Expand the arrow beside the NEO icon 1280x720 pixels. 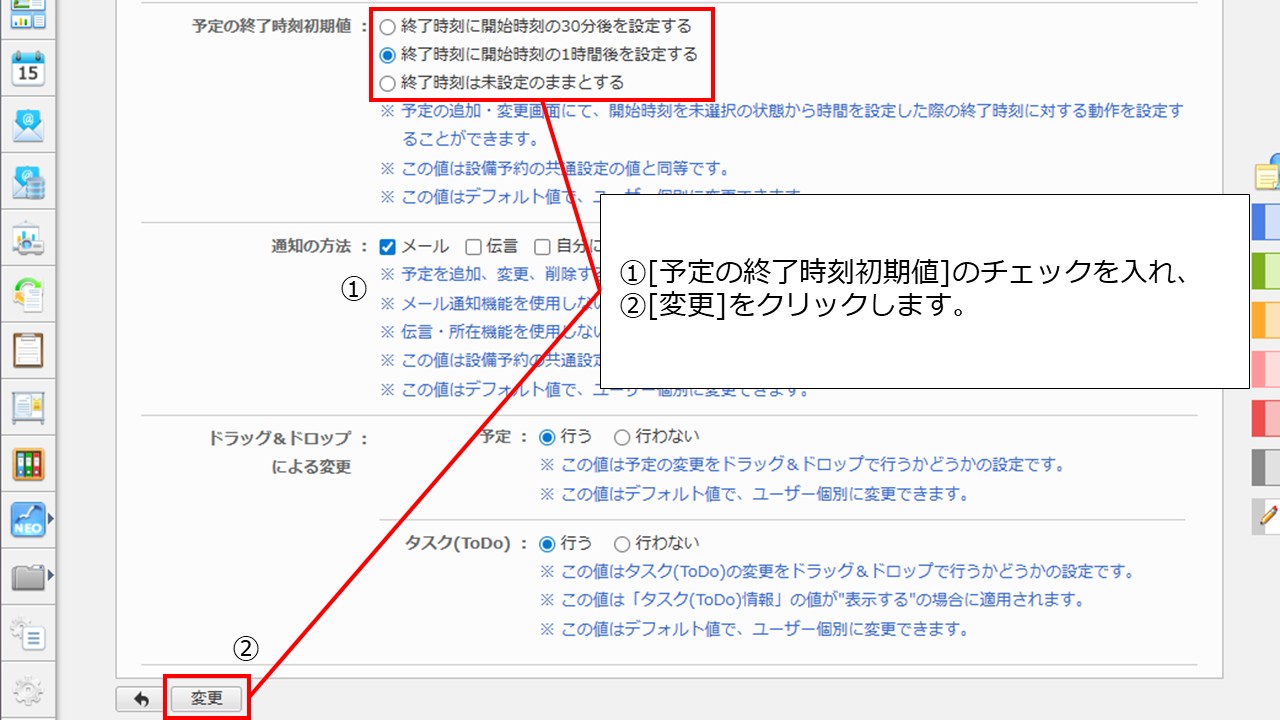pos(50,519)
